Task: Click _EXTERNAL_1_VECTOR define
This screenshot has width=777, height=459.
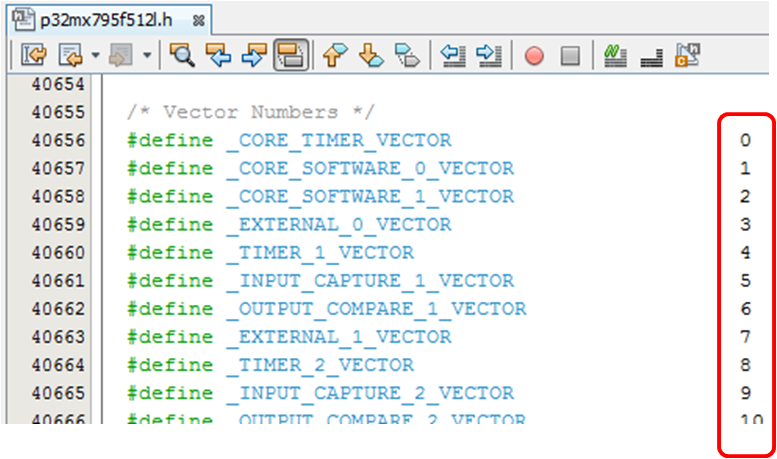Action: (339, 337)
